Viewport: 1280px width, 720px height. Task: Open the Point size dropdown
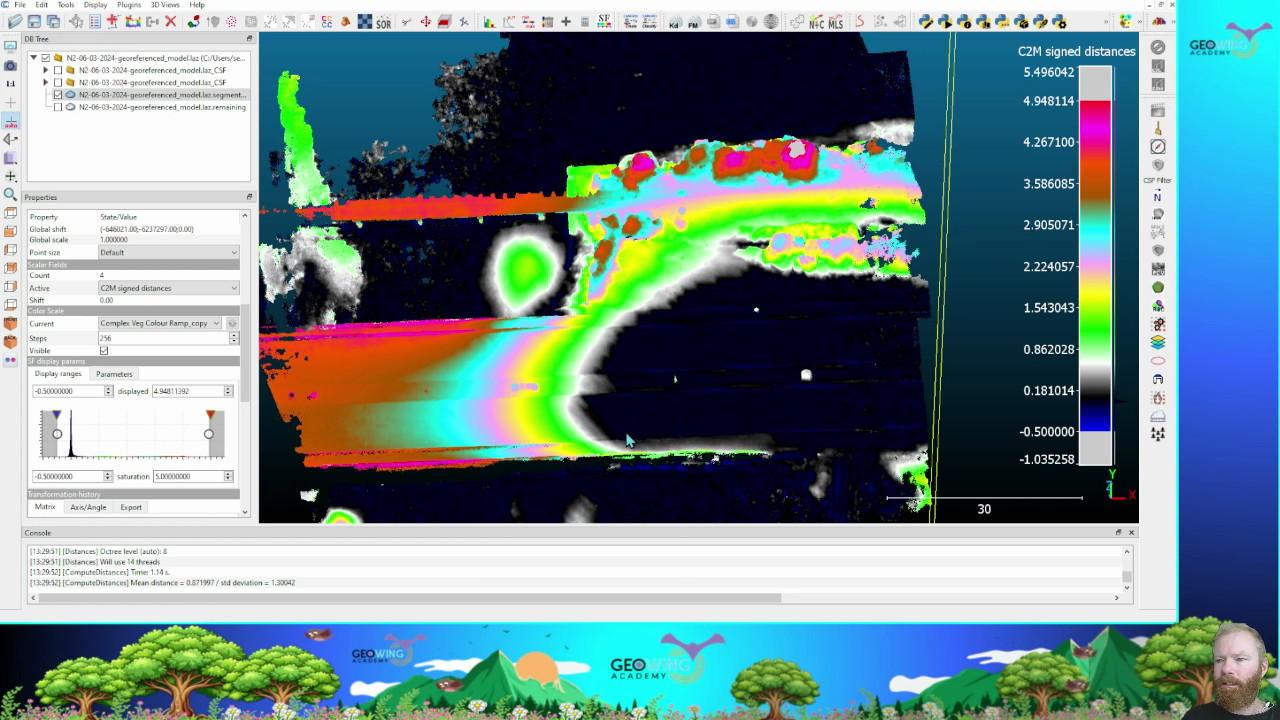click(168, 252)
